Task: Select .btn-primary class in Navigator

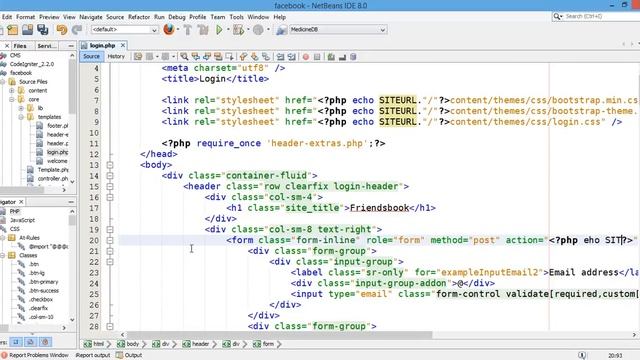Action: coord(43,282)
